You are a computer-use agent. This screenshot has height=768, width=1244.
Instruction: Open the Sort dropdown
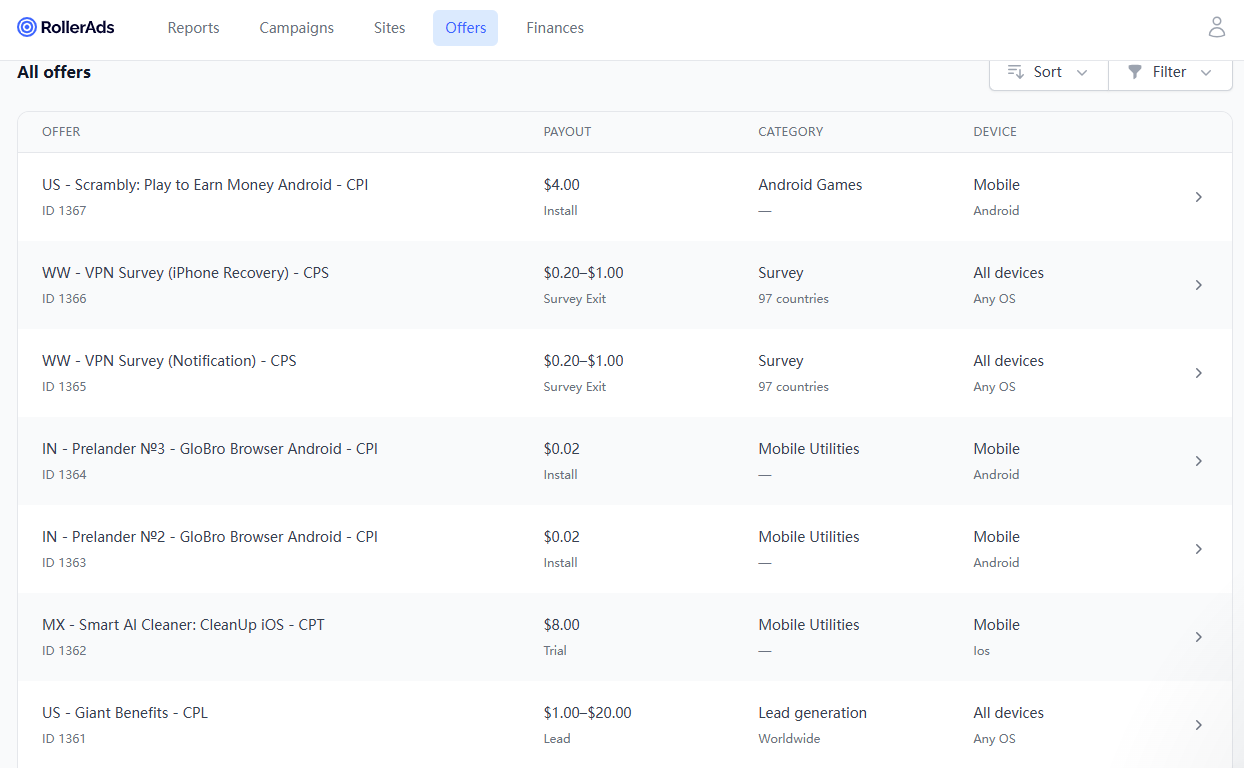(1049, 72)
